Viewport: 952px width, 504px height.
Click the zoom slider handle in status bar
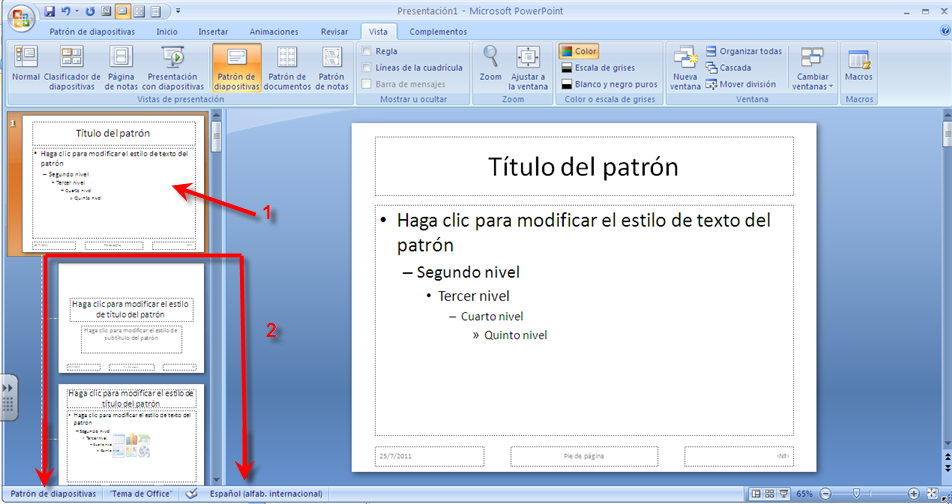point(856,494)
